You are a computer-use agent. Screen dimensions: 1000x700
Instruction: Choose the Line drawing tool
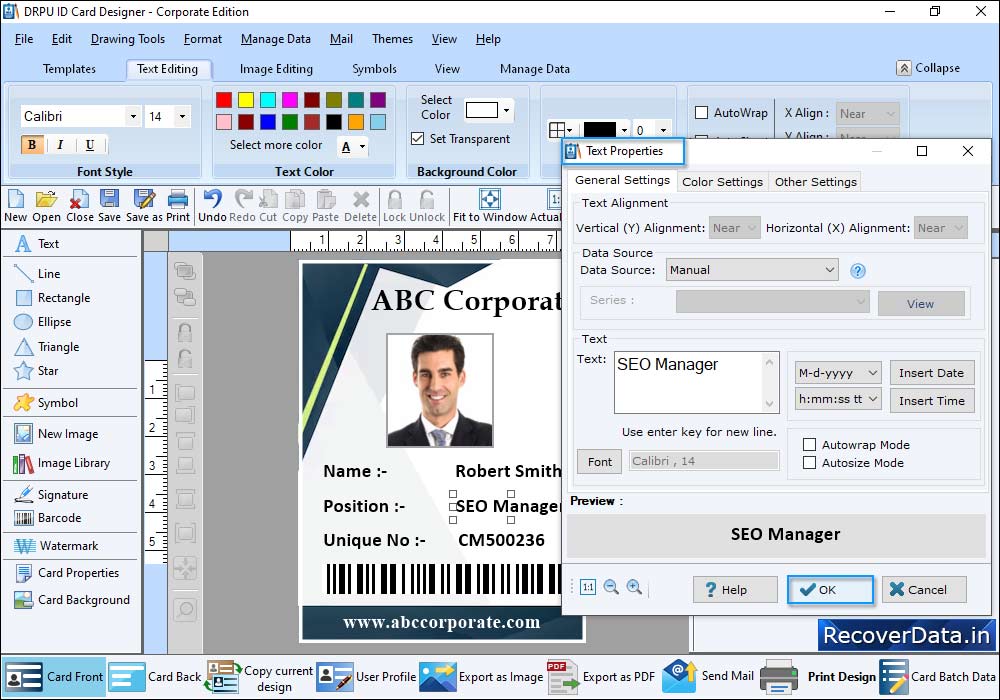(x=38, y=273)
